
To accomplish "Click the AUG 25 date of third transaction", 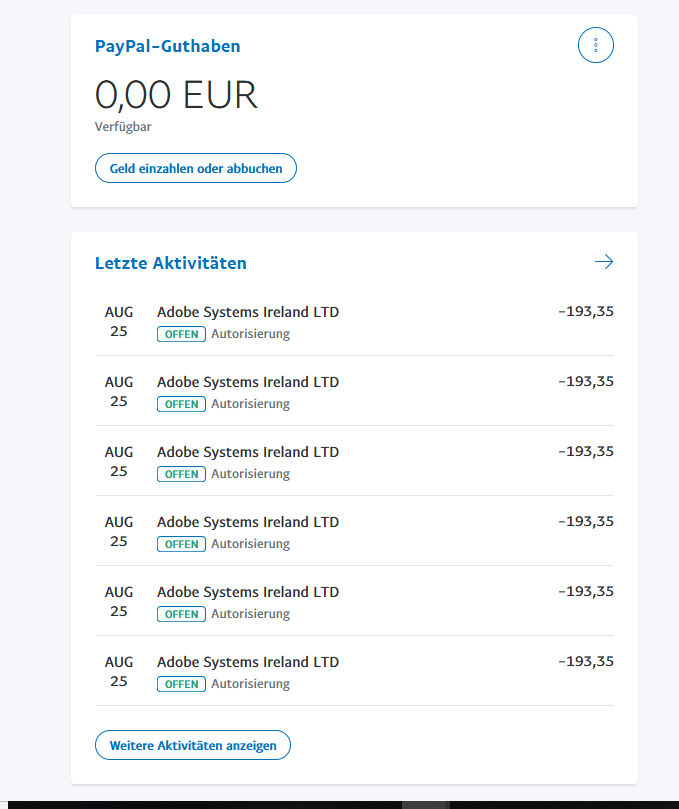I will [x=119, y=461].
